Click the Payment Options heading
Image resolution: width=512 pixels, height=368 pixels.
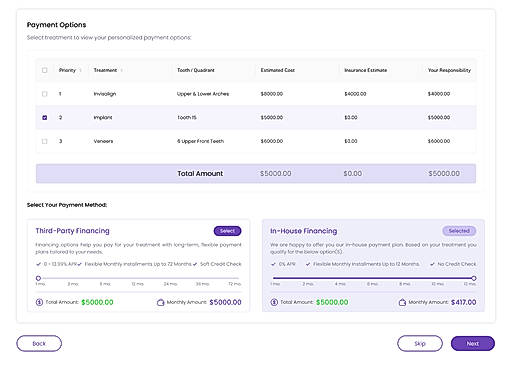click(56, 25)
